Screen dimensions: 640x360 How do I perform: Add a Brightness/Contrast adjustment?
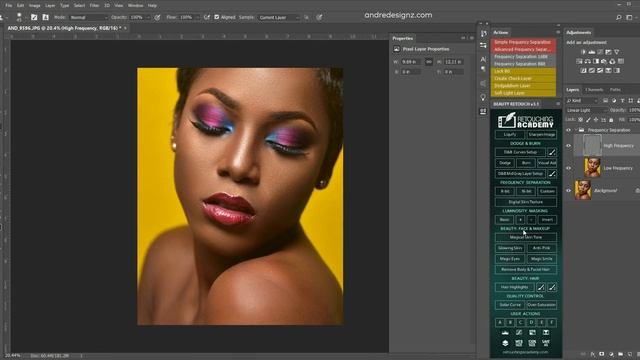click(583, 52)
